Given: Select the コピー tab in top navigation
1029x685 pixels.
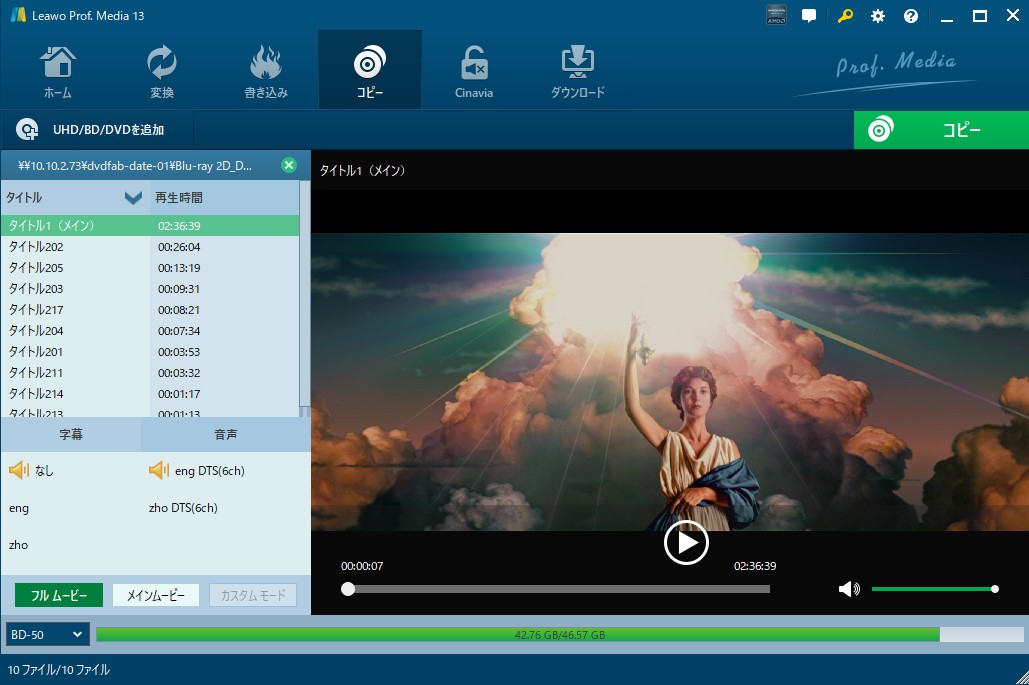Looking at the screenshot, I should (x=369, y=70).
